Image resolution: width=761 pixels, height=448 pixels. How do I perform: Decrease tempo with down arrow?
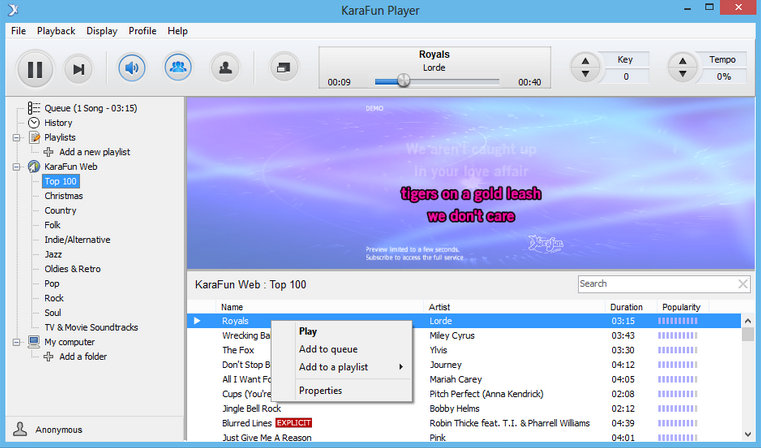tap(682, 74)
